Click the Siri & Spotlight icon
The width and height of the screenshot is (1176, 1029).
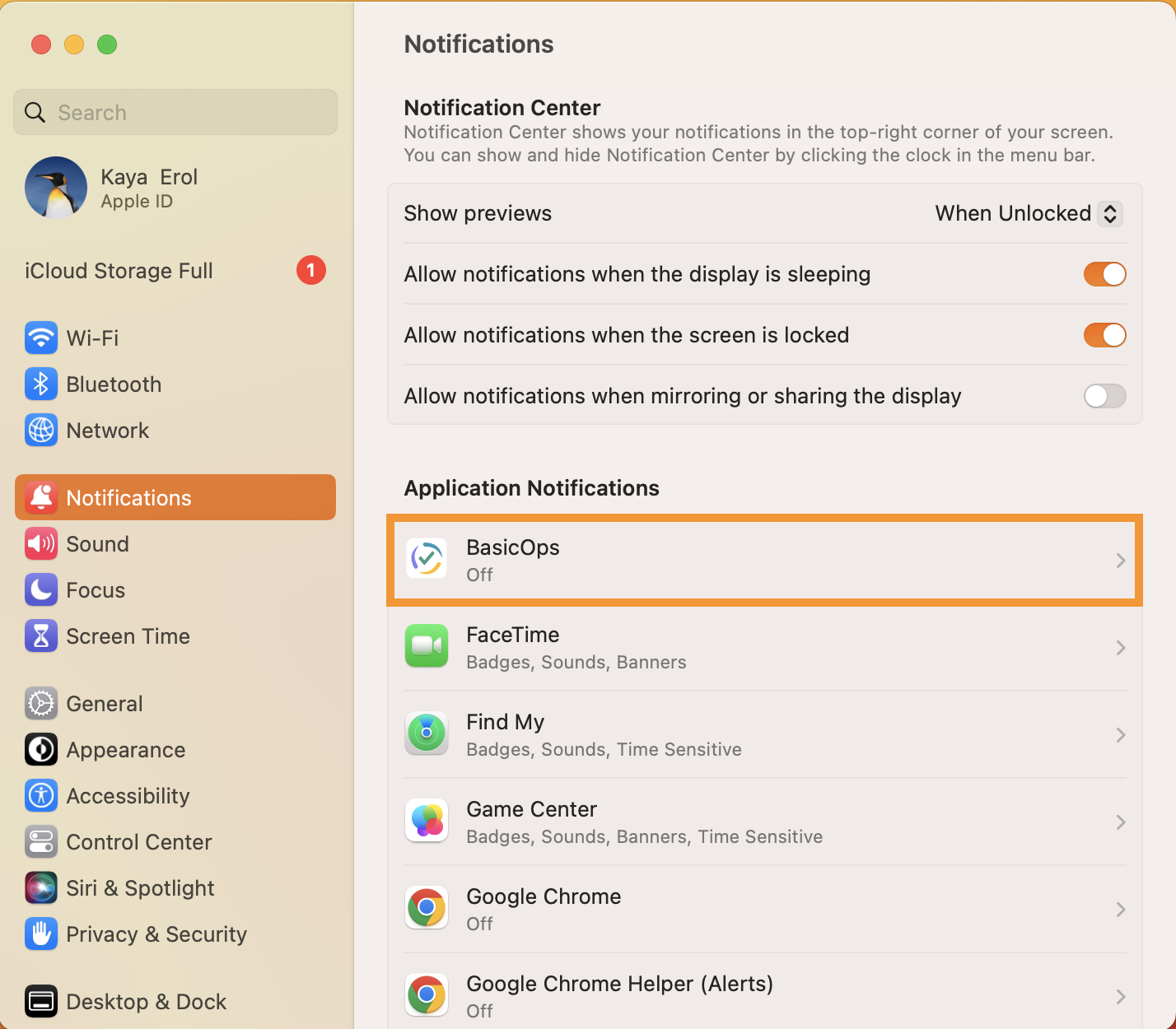tap(41, 887)
